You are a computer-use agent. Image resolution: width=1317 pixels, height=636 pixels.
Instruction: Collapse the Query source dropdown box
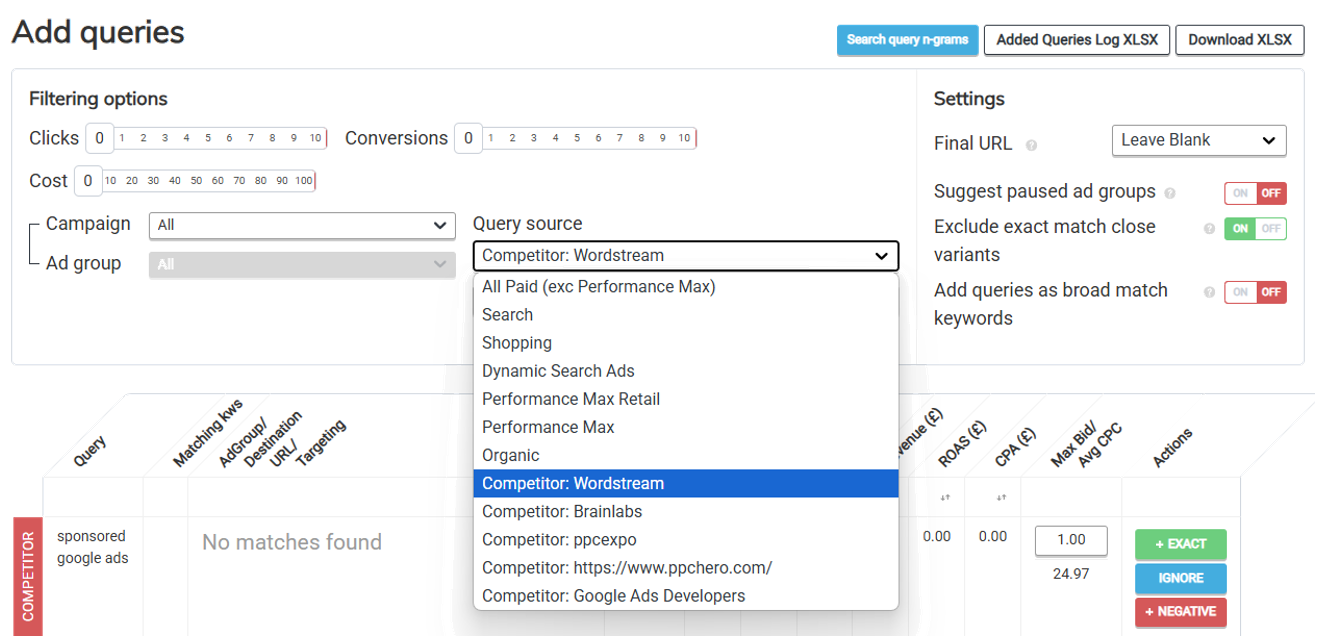coord(685,256)
